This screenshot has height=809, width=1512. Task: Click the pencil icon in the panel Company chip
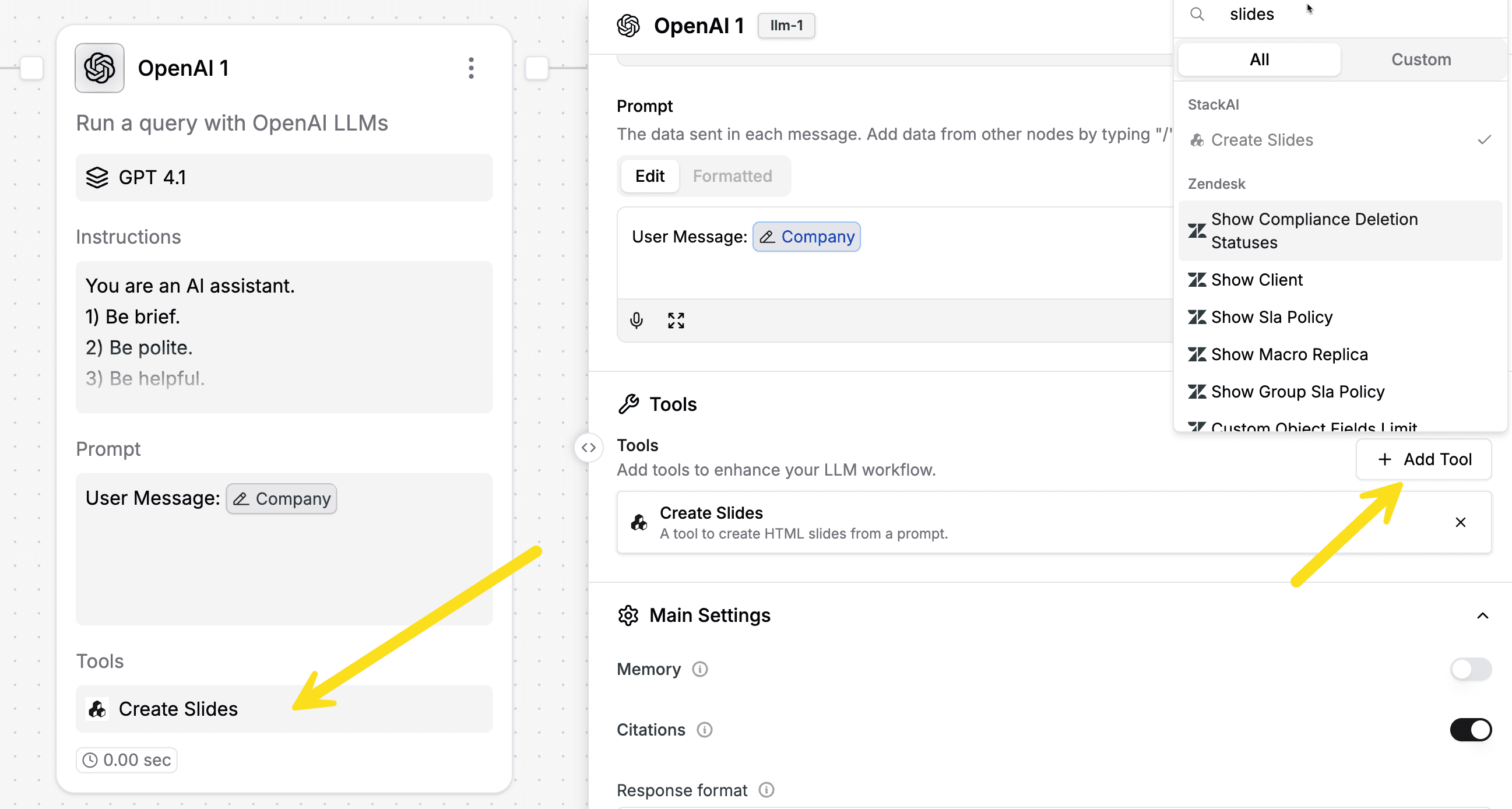click(766, 237)
